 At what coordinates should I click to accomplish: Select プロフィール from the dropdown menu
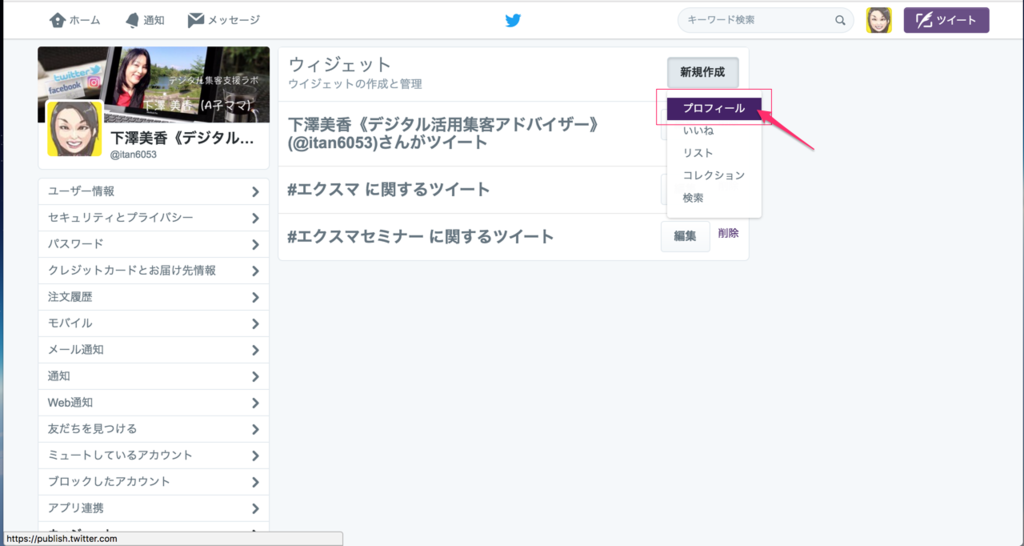pos(714,108)
